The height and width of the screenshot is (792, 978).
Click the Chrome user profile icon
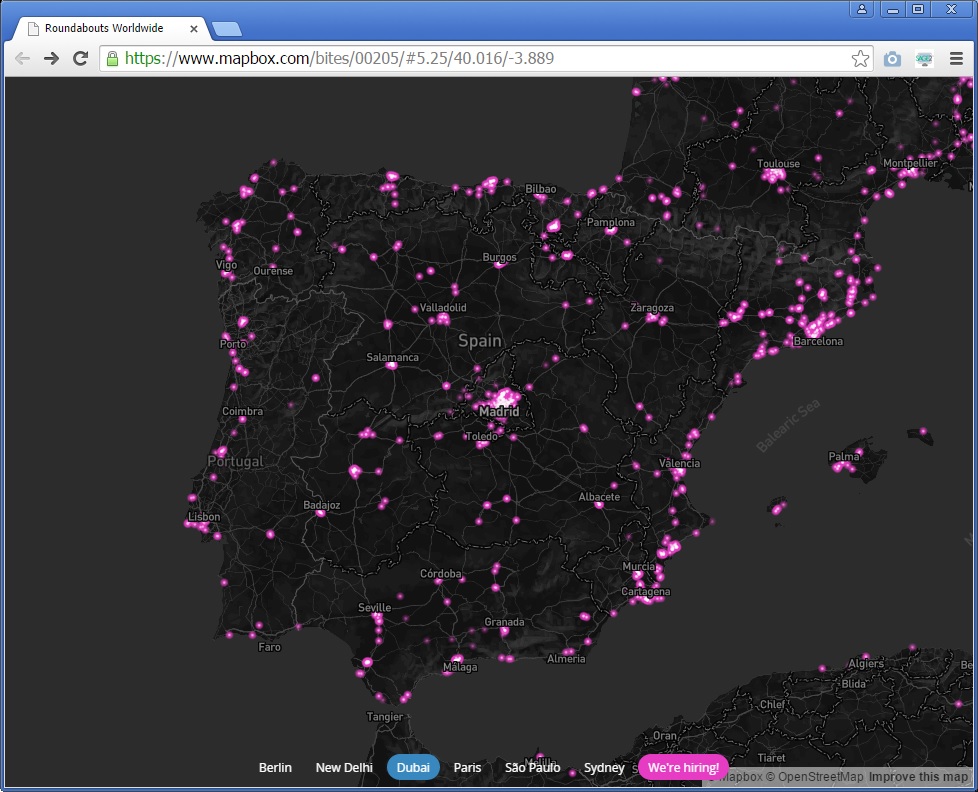[862, 9]
